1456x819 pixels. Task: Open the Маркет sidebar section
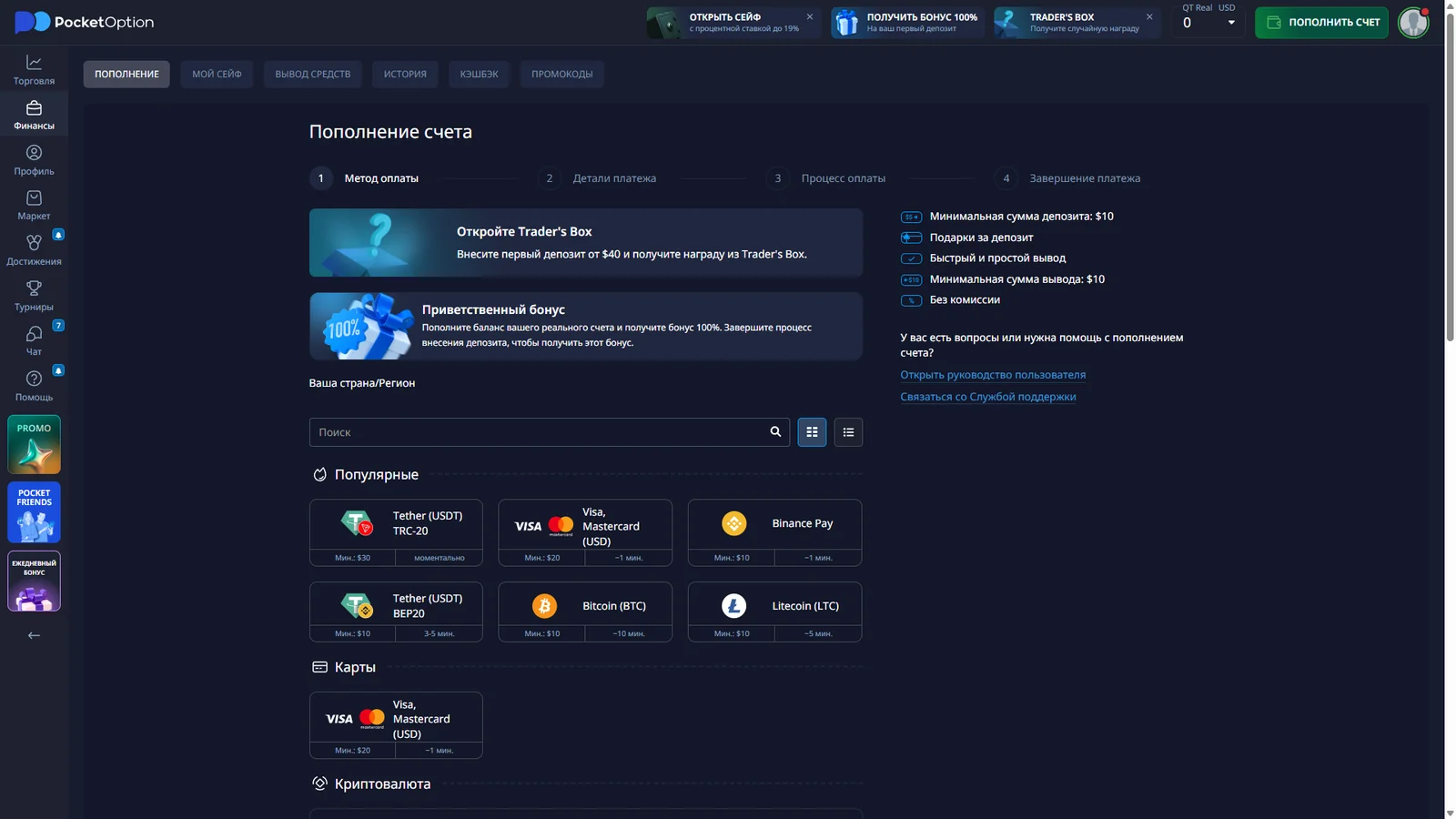point(34,206)
